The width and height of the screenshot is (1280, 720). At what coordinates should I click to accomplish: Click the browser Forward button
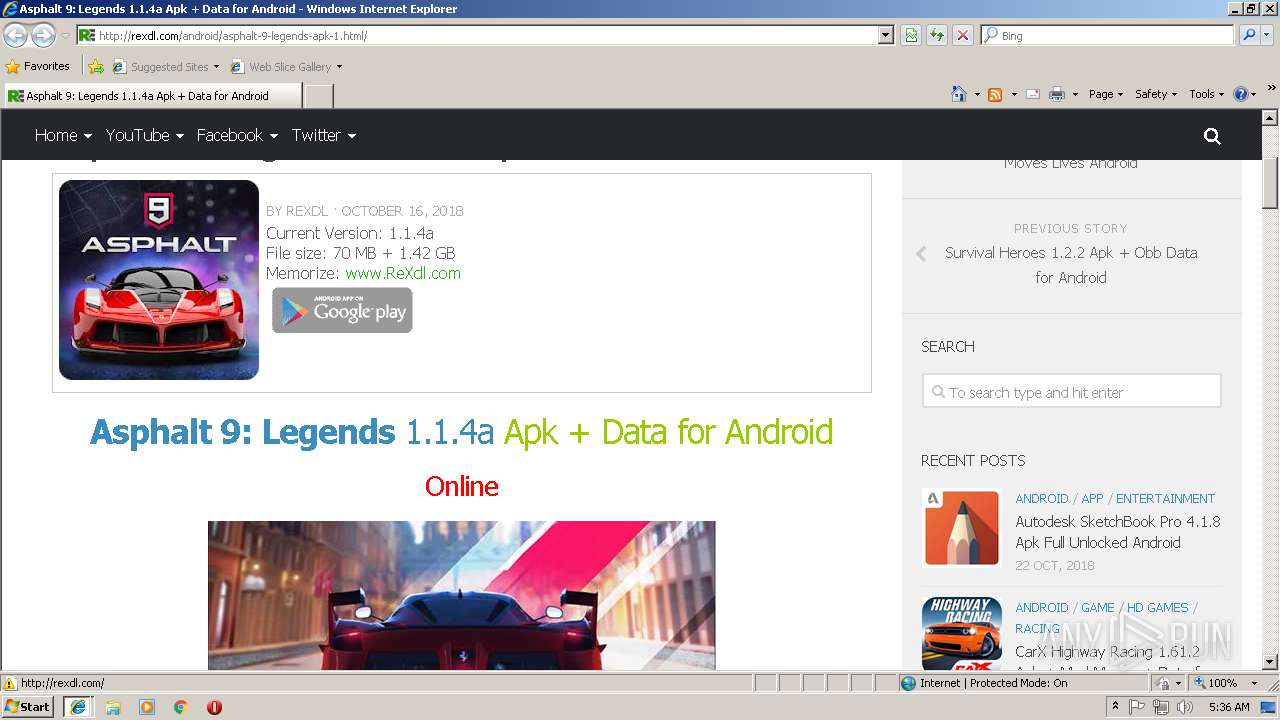click(x=43, y=35)
